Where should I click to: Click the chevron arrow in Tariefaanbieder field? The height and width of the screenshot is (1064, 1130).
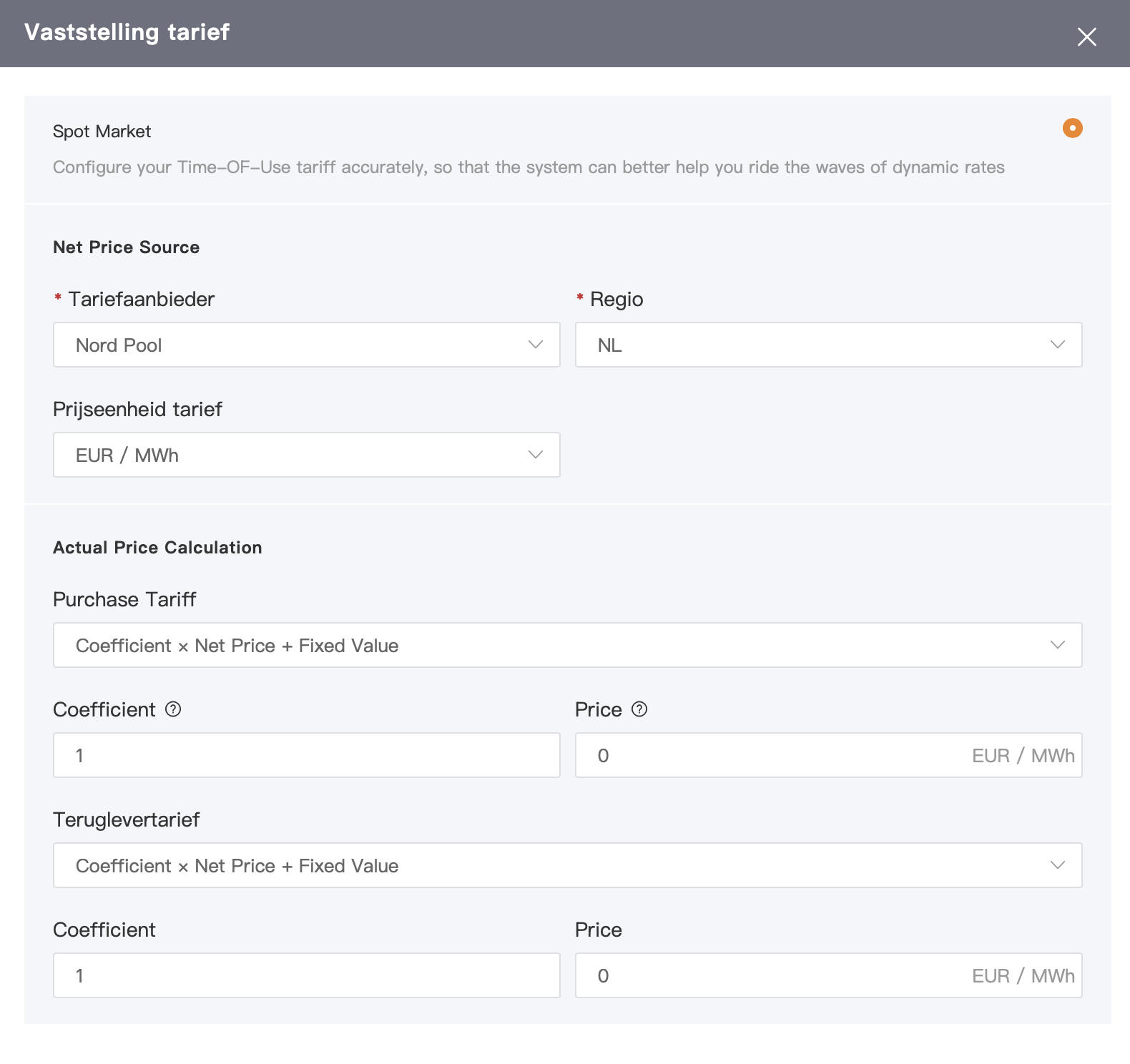536,345
